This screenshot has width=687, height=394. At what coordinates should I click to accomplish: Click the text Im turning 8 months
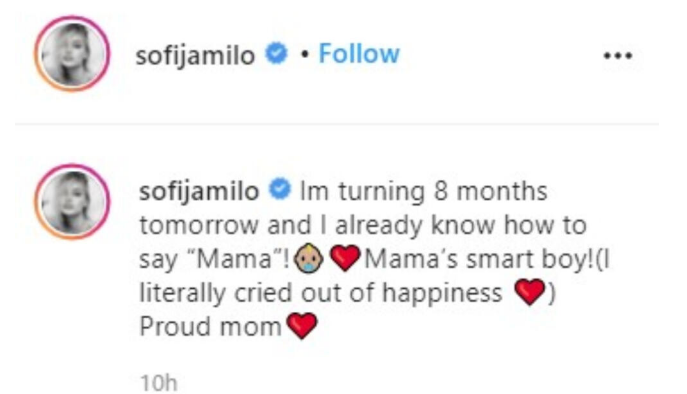point(423,192)
